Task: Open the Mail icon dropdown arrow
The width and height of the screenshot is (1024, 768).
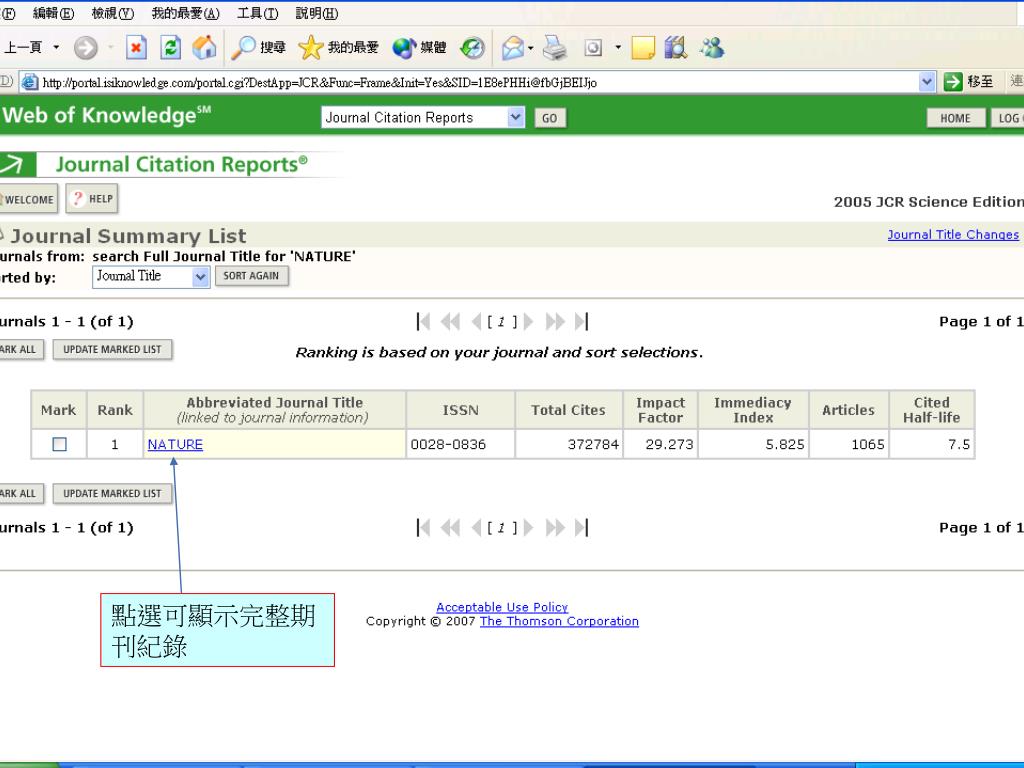Action: coord(530,48)
